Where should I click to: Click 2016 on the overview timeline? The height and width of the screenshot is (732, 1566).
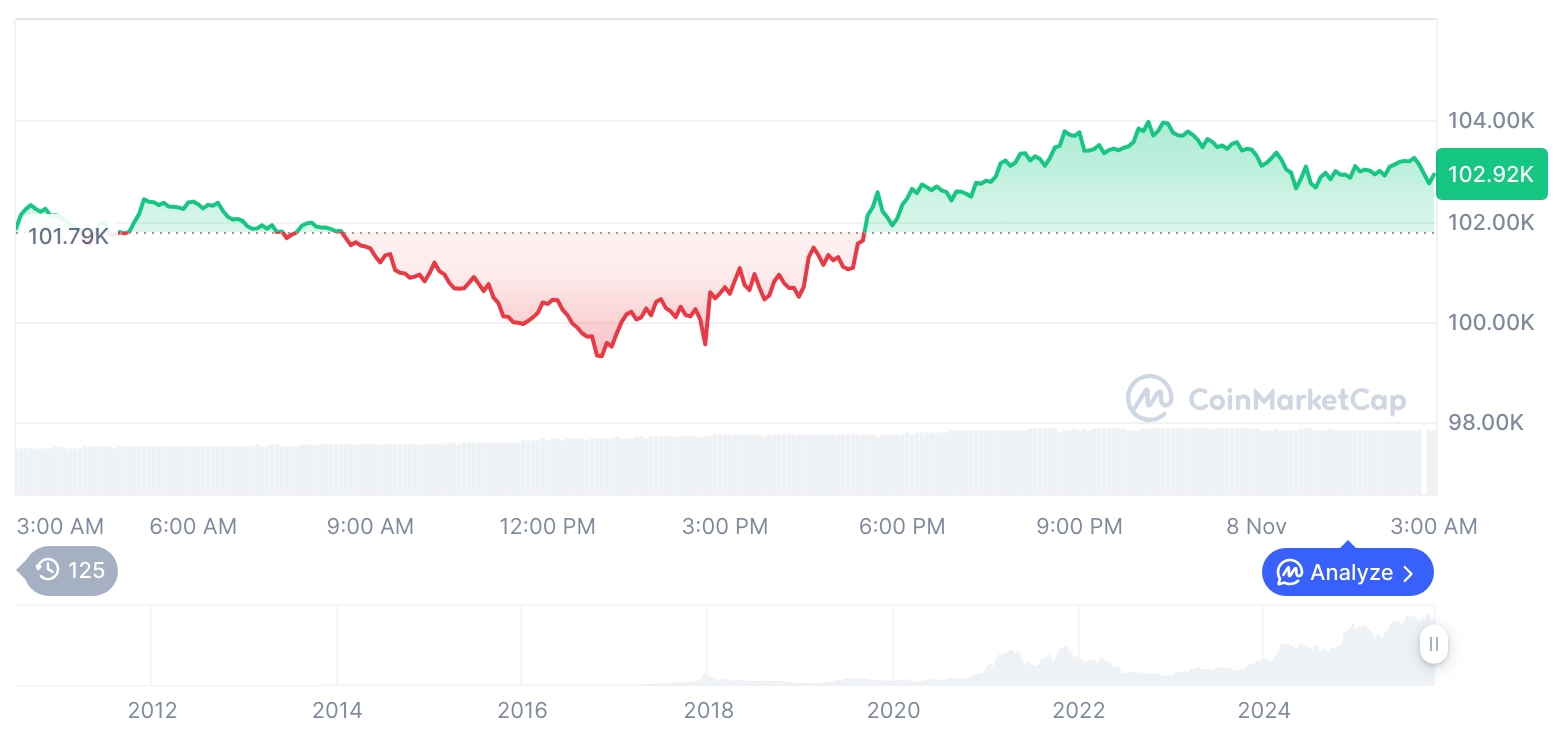522,711
